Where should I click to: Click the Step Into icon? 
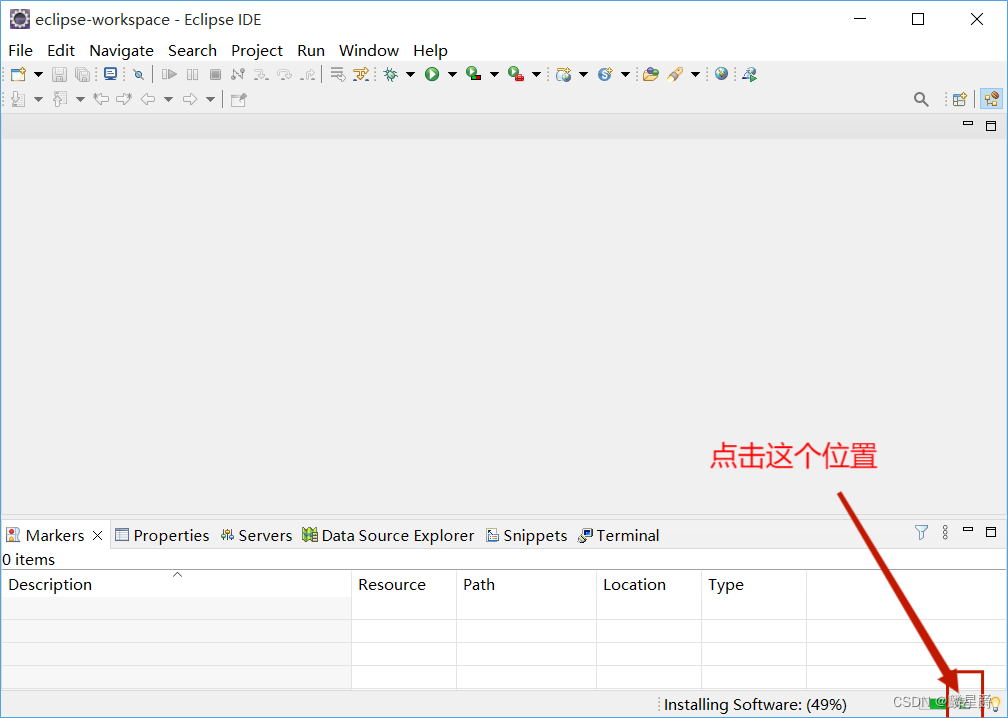pos(261,75)
